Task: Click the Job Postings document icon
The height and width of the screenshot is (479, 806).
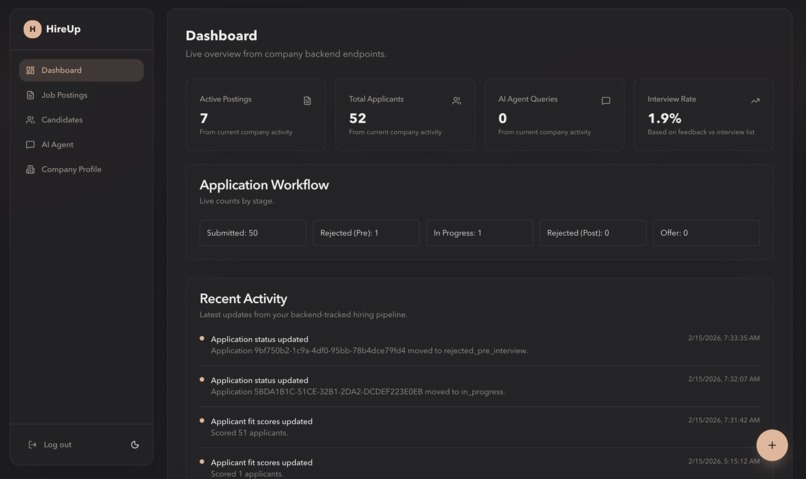Action: 30,95
